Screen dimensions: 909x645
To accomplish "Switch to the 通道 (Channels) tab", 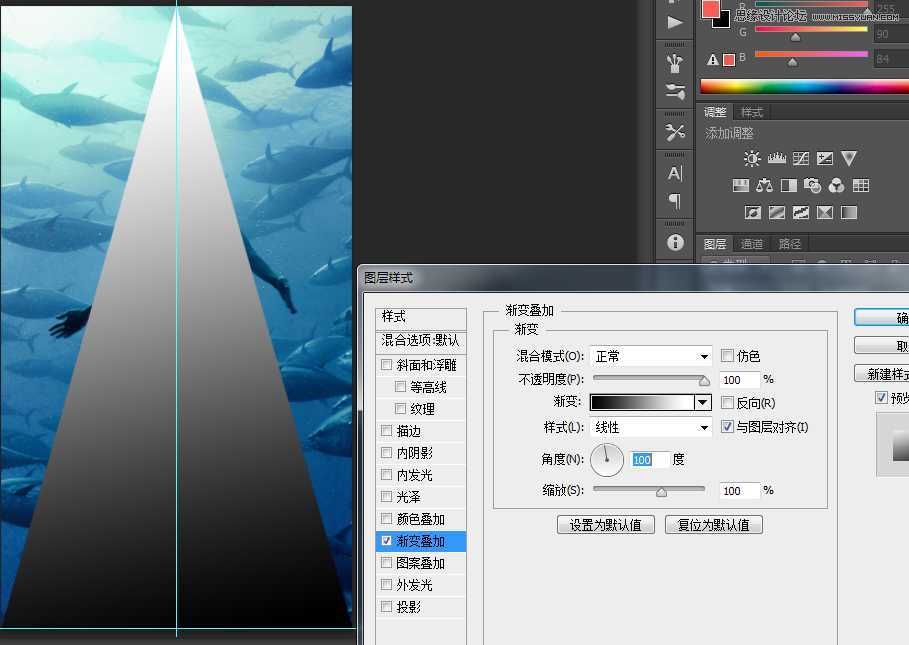I will click(x=752, y=243).
